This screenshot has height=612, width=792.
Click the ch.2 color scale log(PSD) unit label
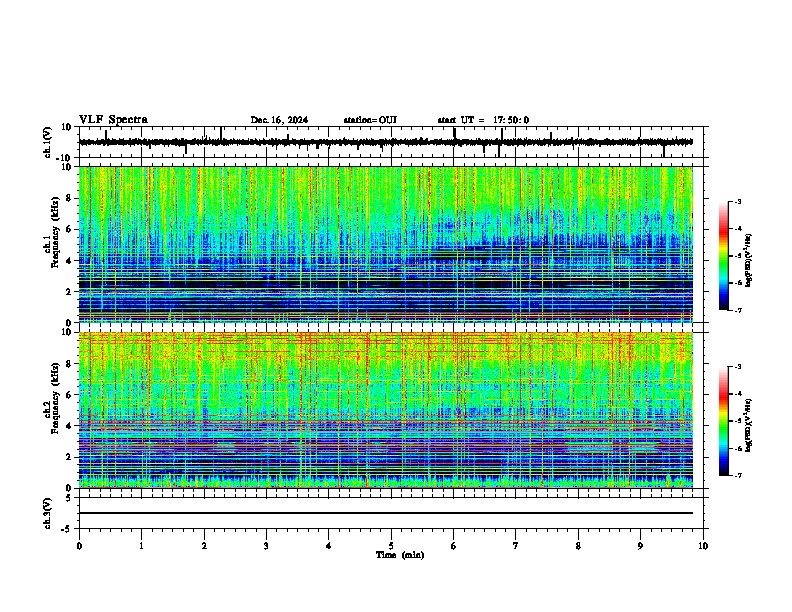[749, 425]
